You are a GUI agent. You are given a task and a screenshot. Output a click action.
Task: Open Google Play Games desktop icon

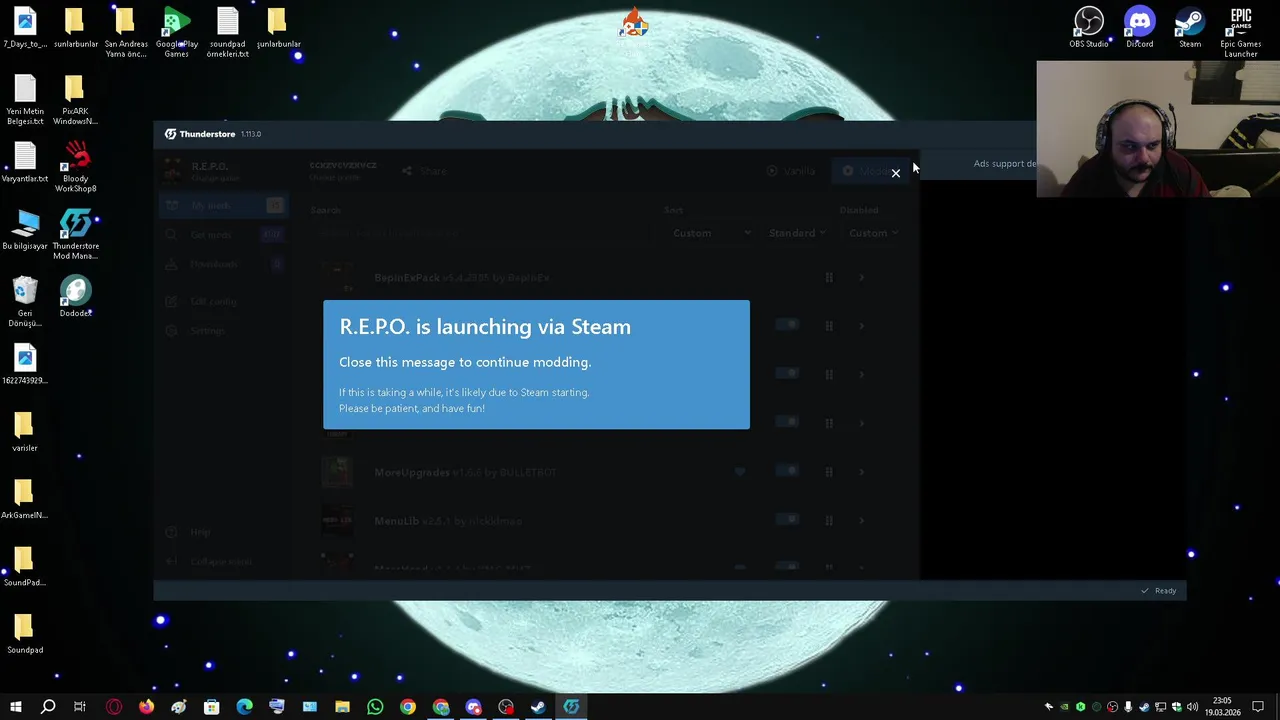pyautogui.click(x=176, y=33)
